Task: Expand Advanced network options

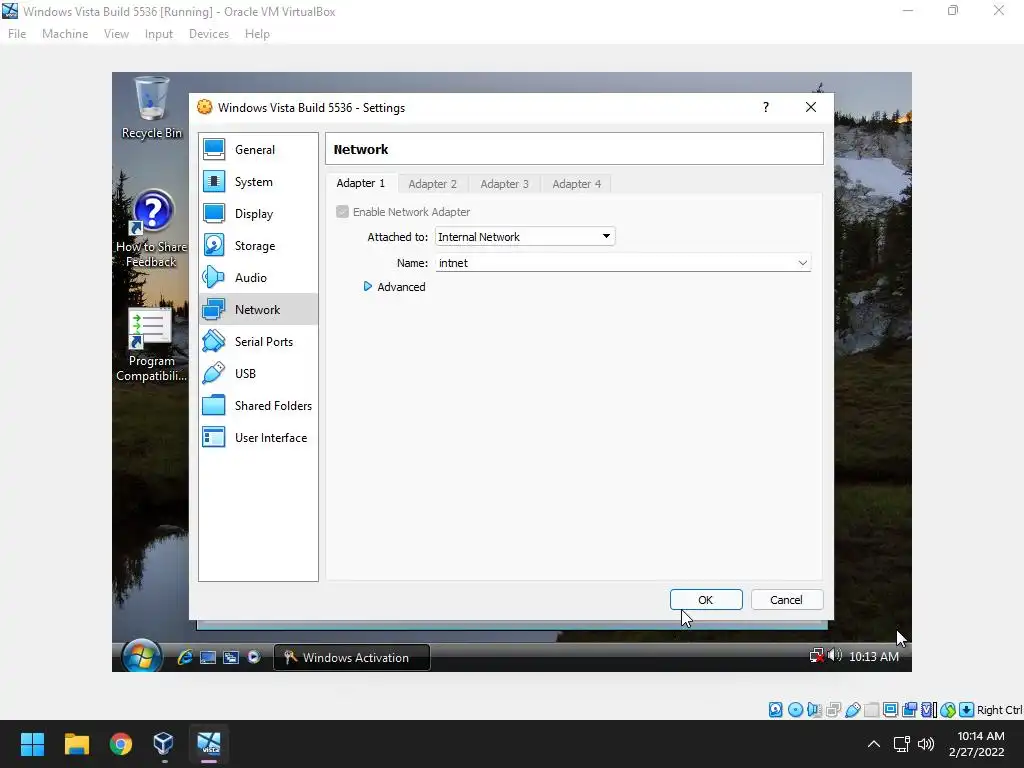Action: click(x=394, y=287)
